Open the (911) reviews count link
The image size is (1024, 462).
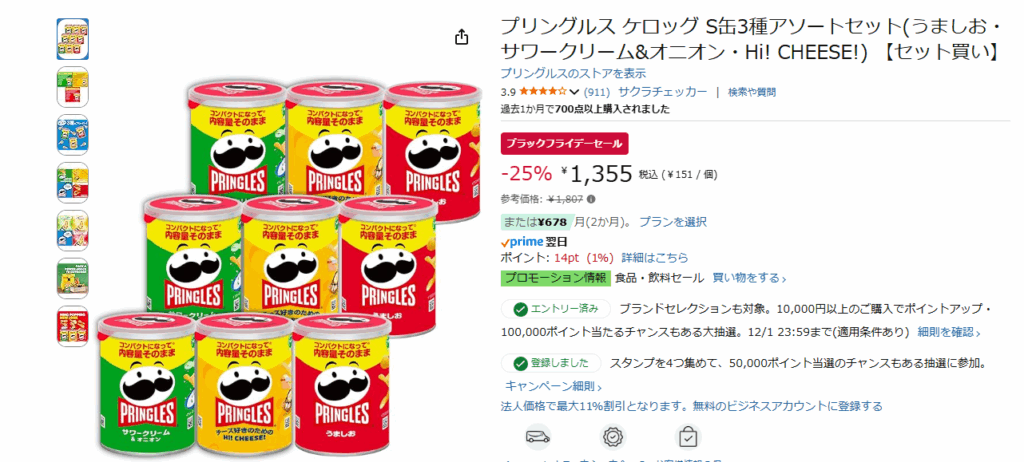pyautogui.click(x=597, y=92)
